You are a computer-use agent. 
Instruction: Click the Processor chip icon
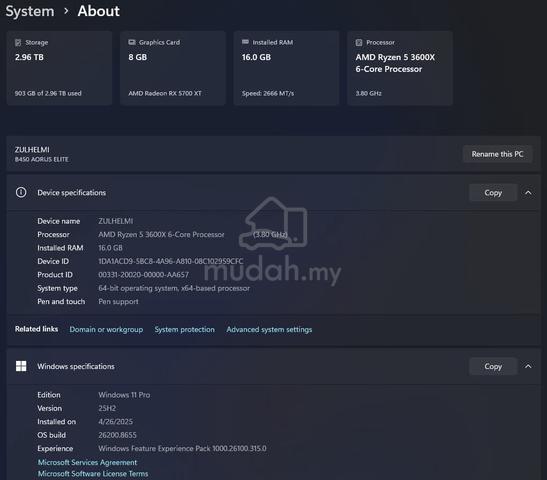click(x=359, y=43)
